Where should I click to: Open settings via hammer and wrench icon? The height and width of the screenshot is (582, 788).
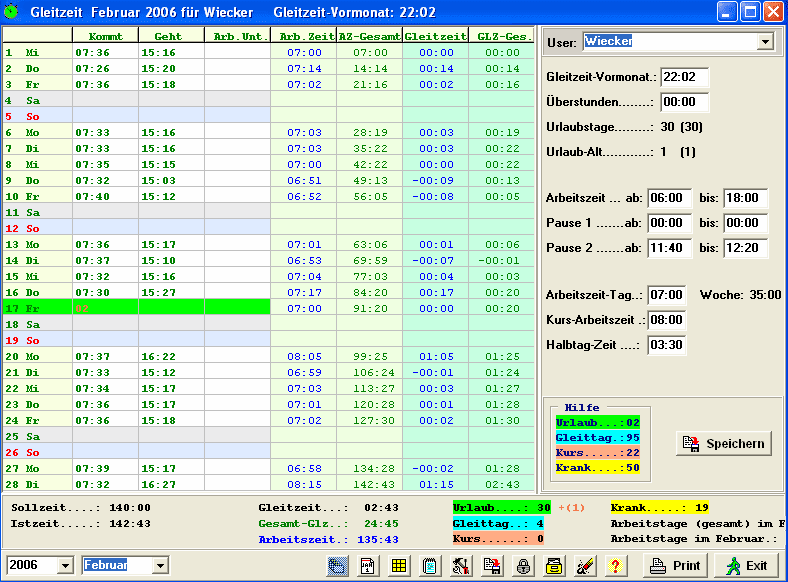pyautogui.click(x=461, y=566)
